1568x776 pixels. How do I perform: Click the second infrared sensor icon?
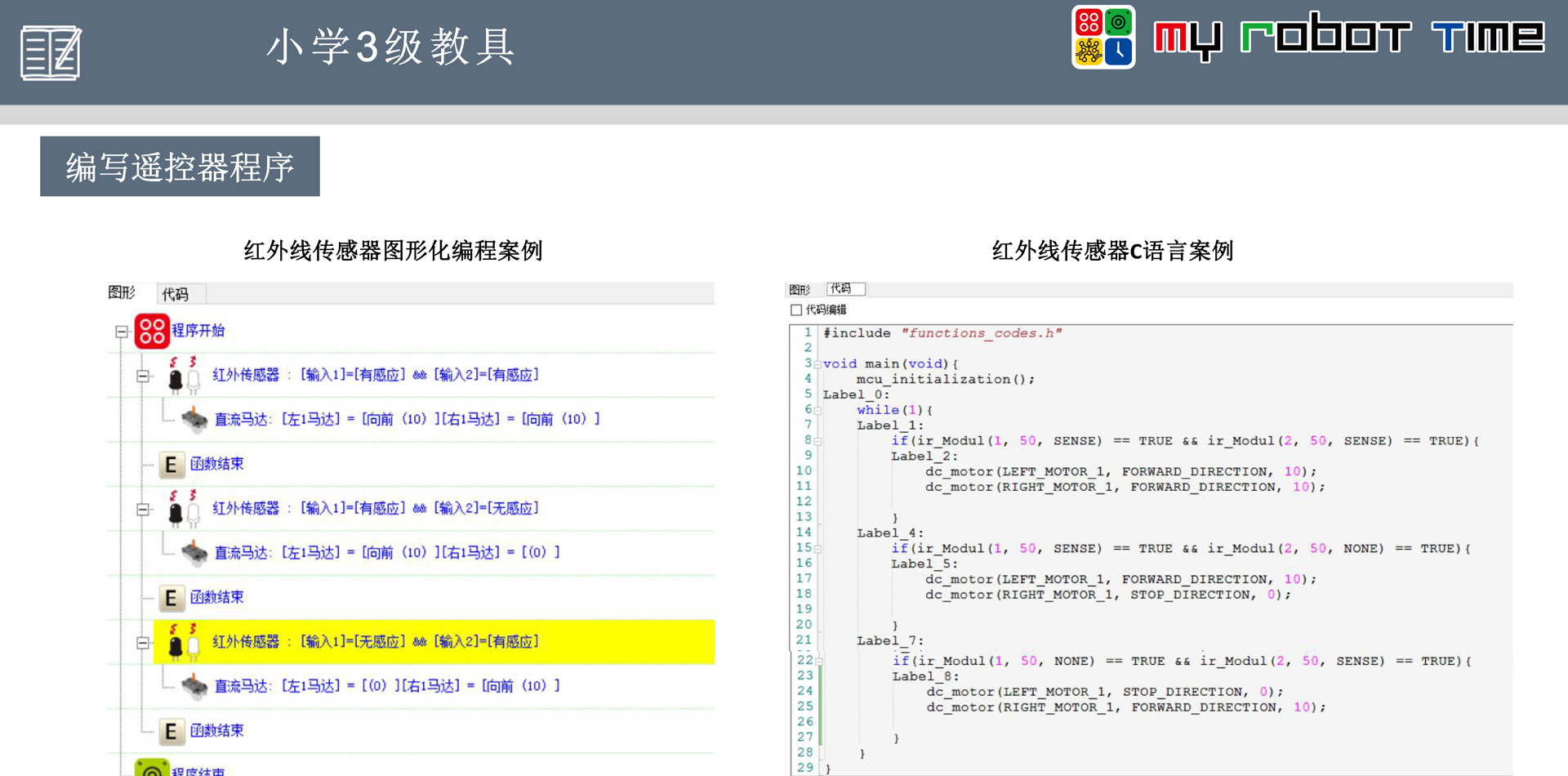[183, 509]
